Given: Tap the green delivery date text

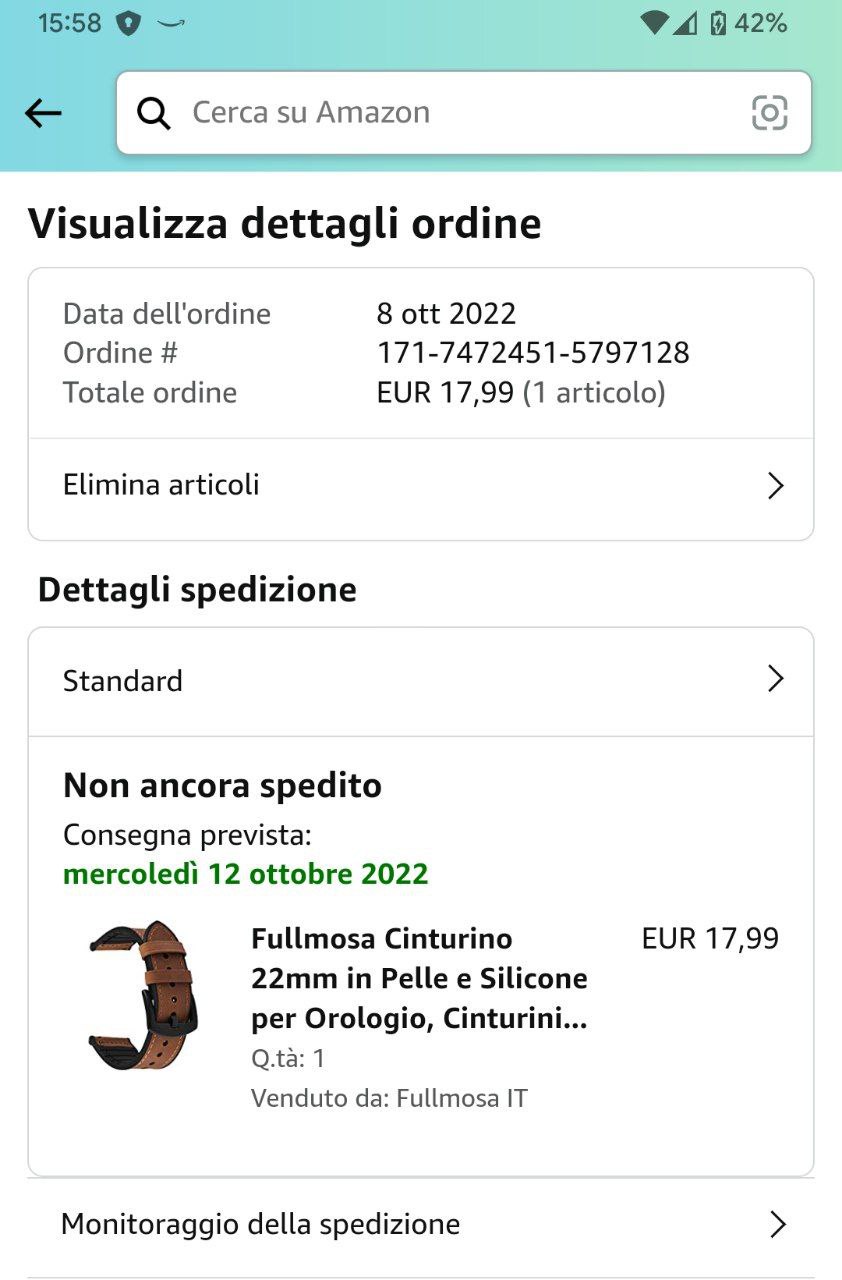Looking at the screenshot, I should [x=245, y=874].
